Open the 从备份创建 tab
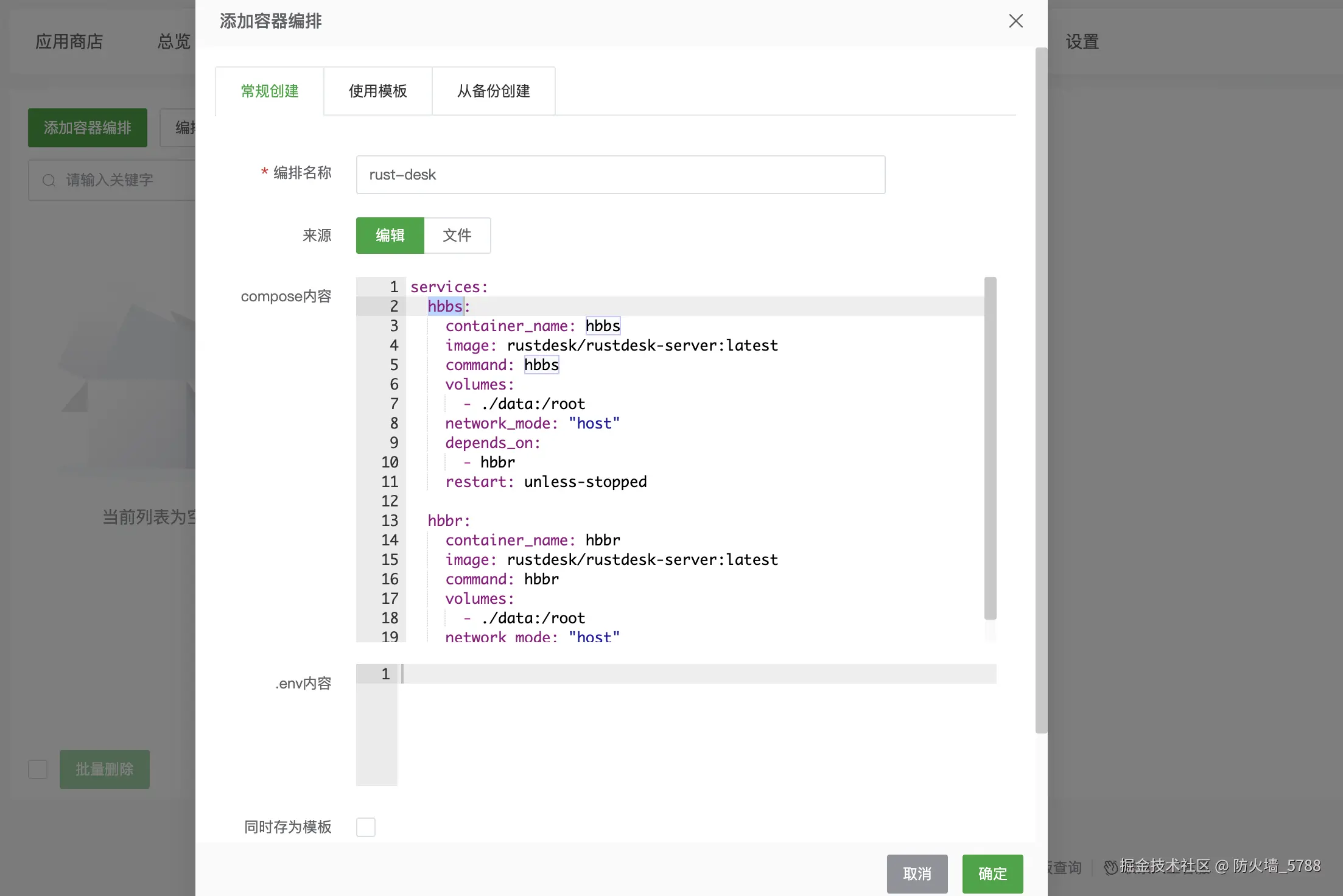The width and height of the screenshot is (1343, 896). coord(493,91)
